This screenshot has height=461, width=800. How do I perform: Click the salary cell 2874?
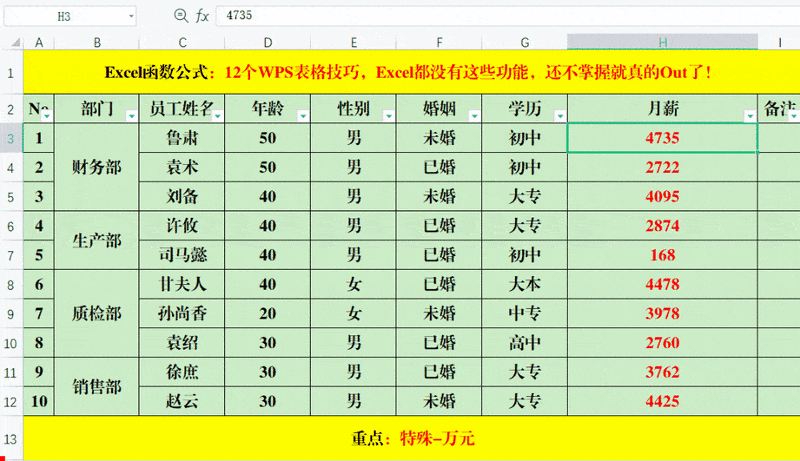662,225
